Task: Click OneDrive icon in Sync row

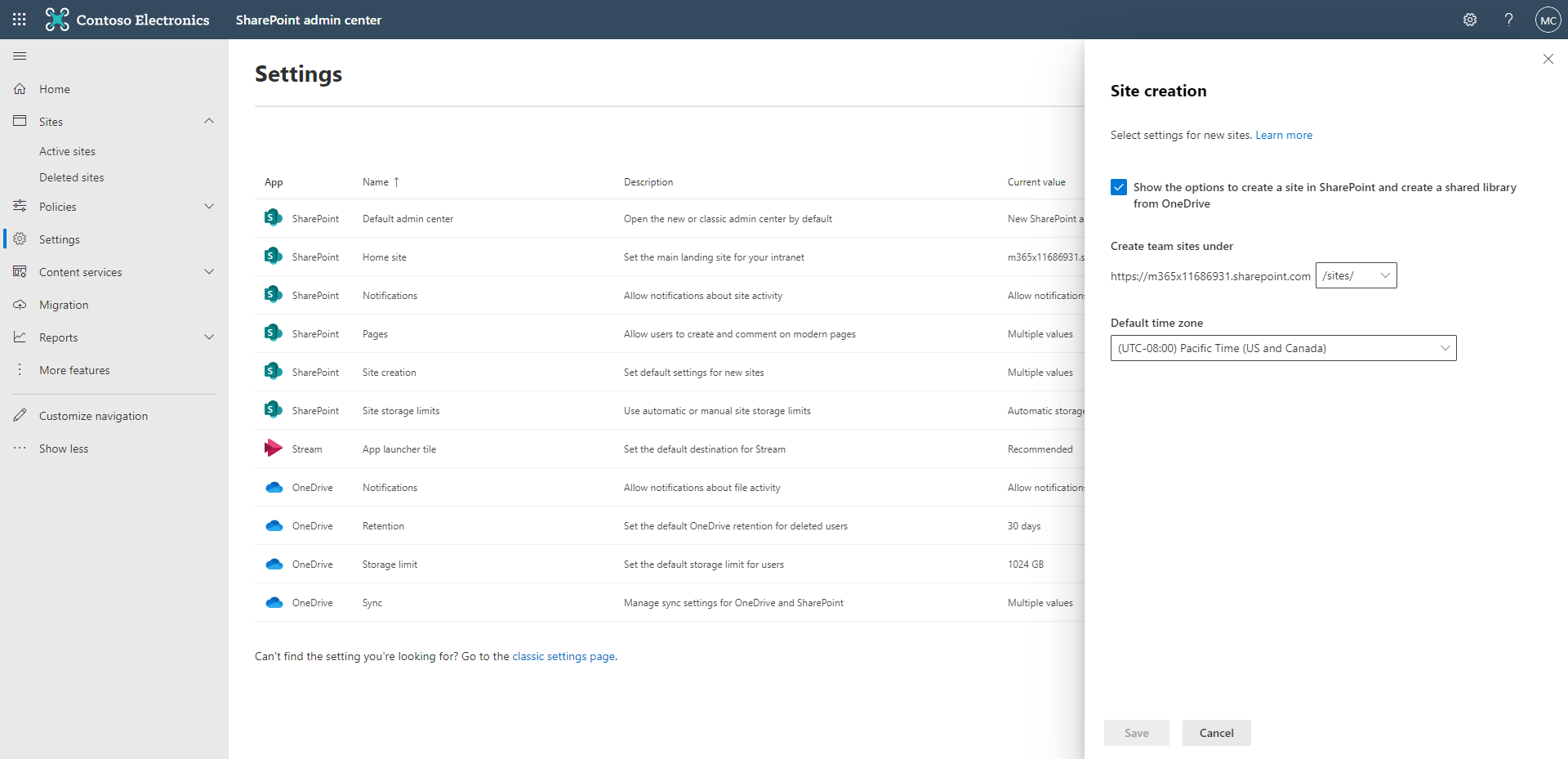Action: click(x=274, y=602)
